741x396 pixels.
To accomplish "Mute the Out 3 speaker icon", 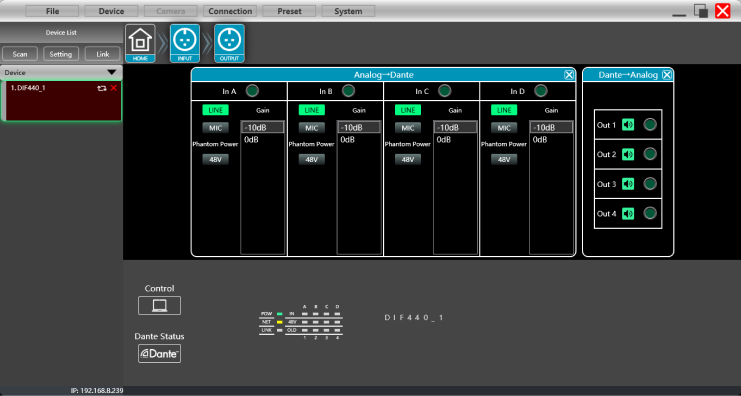I will [628, 184].
